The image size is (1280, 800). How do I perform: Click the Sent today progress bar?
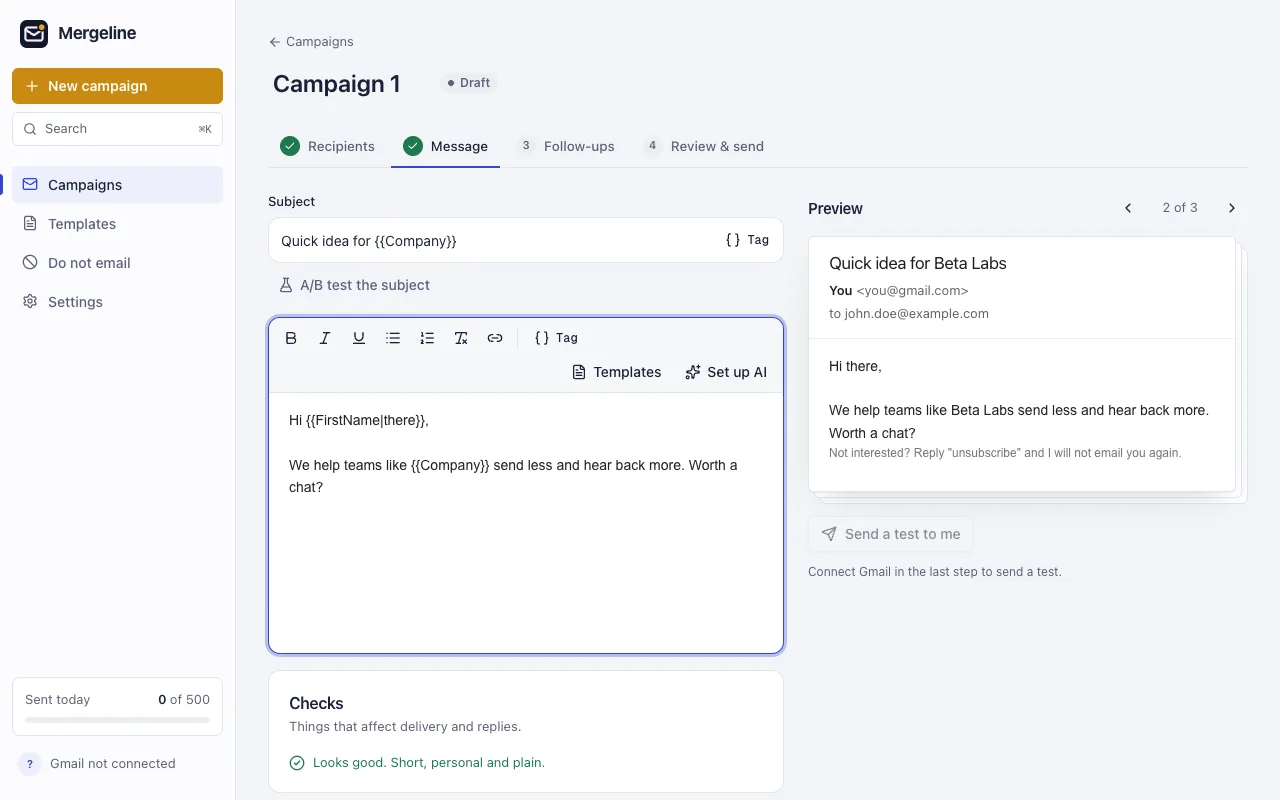point(117,720)
